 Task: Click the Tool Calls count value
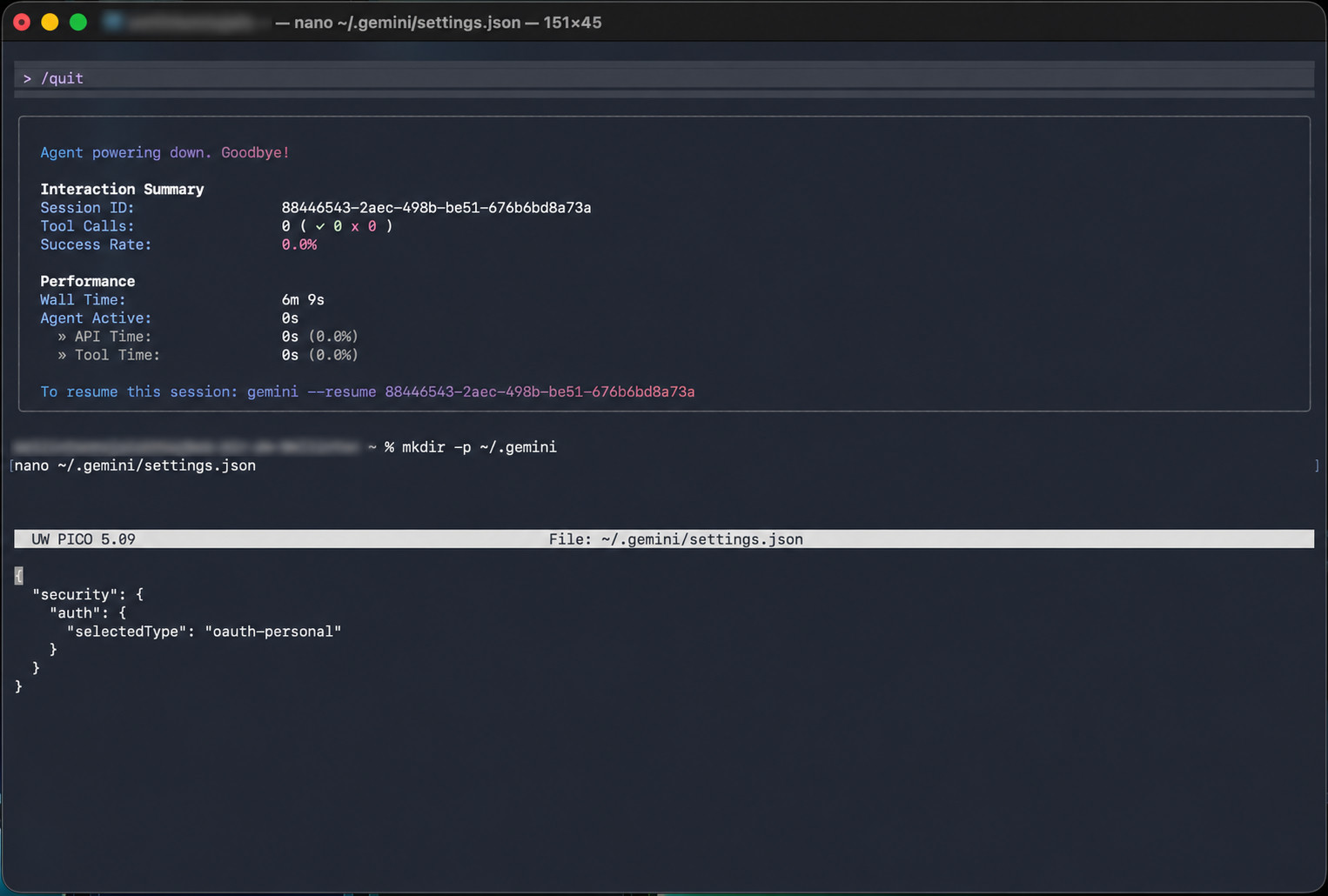[x=337, y=226]
